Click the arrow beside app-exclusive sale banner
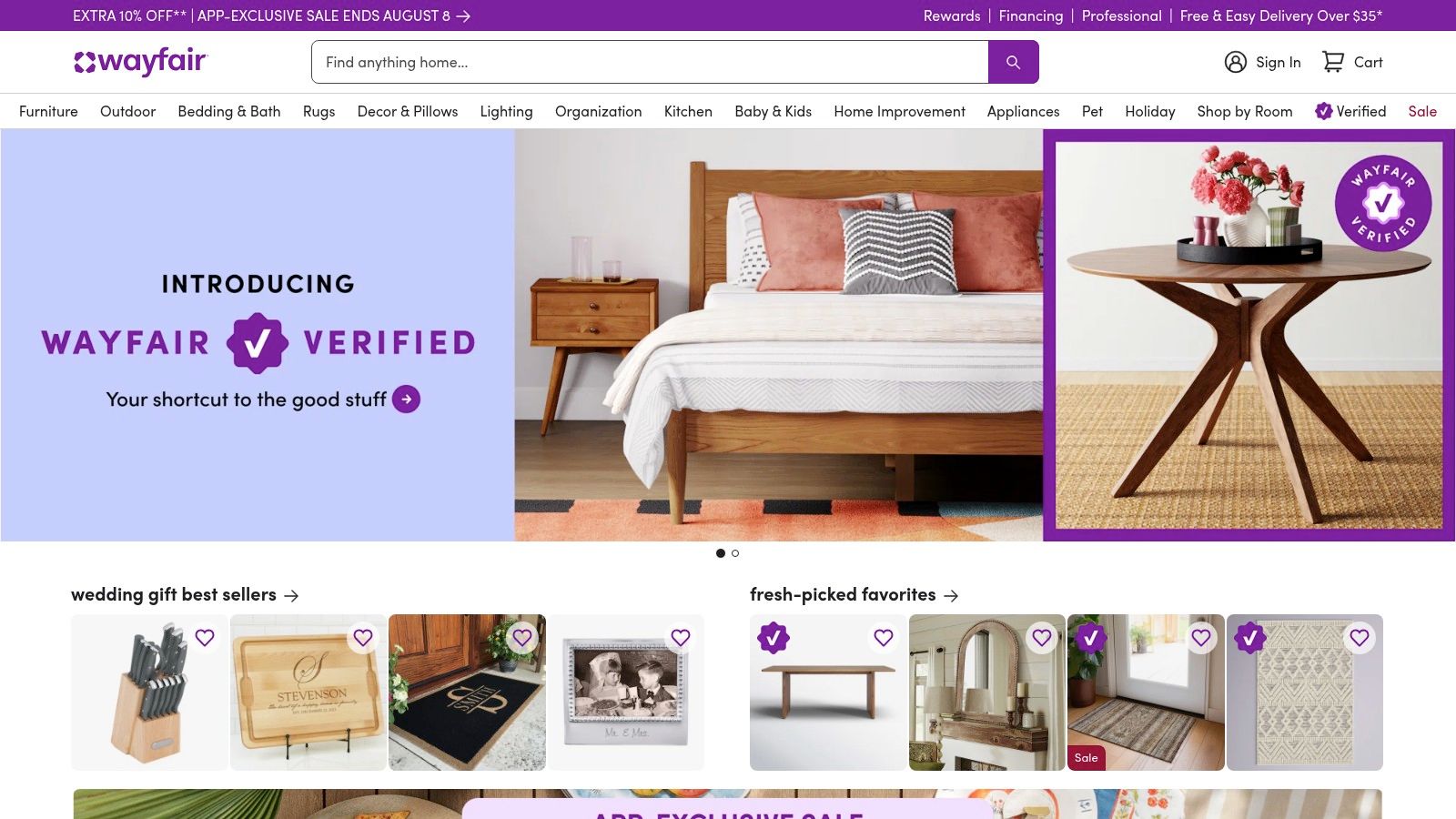The height and width of the screenshot is (819, 1456). tap(463, 15)
